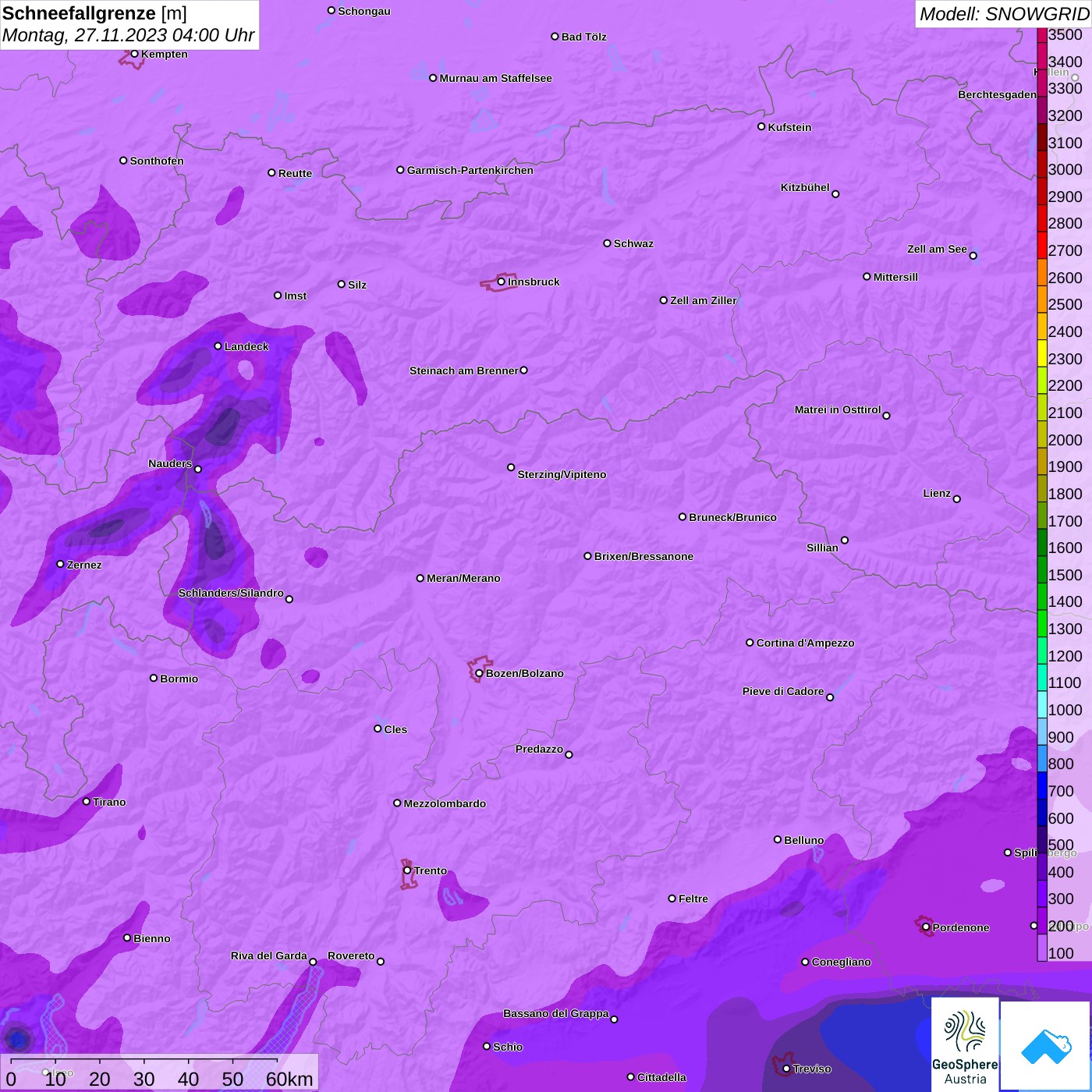
Task: Click the 'Rovereto' label
Action: click(x=351, y=955)
